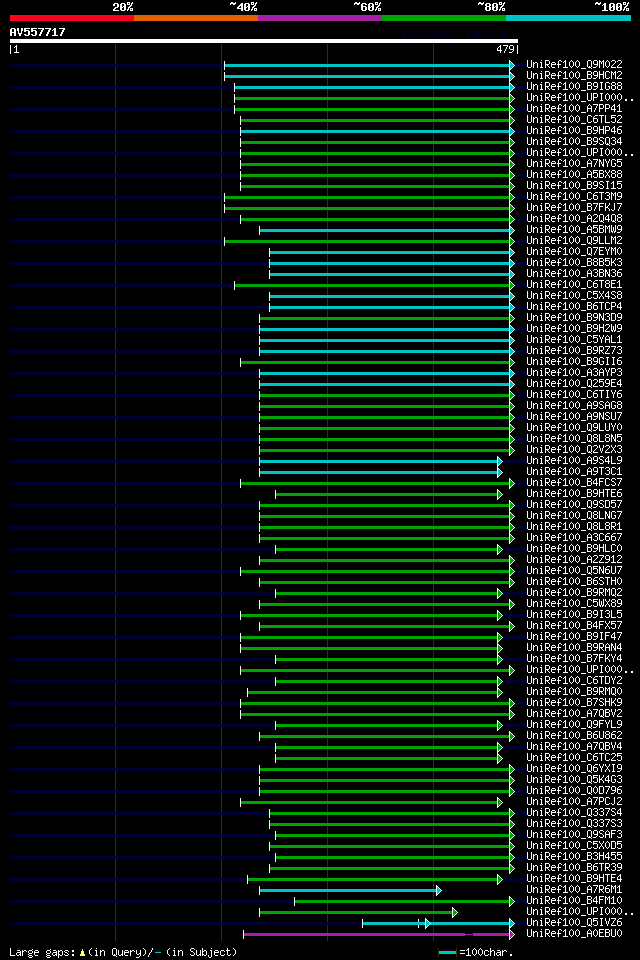
Task: Click the green ~80% legend segment
Action: point(444,18)
